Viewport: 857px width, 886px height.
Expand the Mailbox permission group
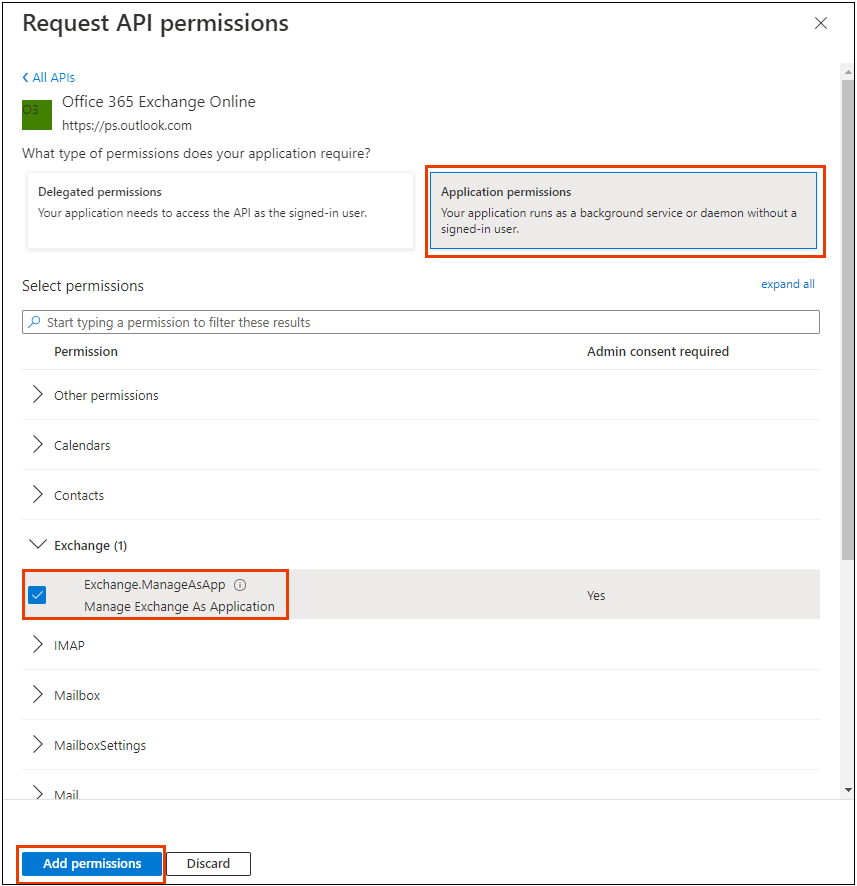[x=37, y=695]
